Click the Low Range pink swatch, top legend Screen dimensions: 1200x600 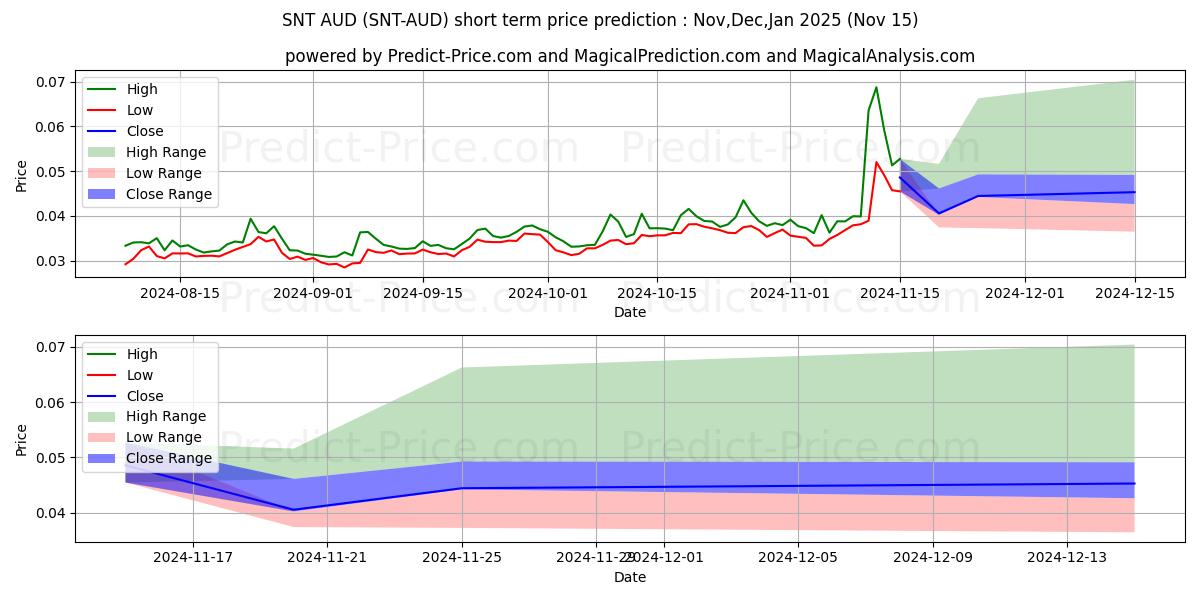click(104, 174)
